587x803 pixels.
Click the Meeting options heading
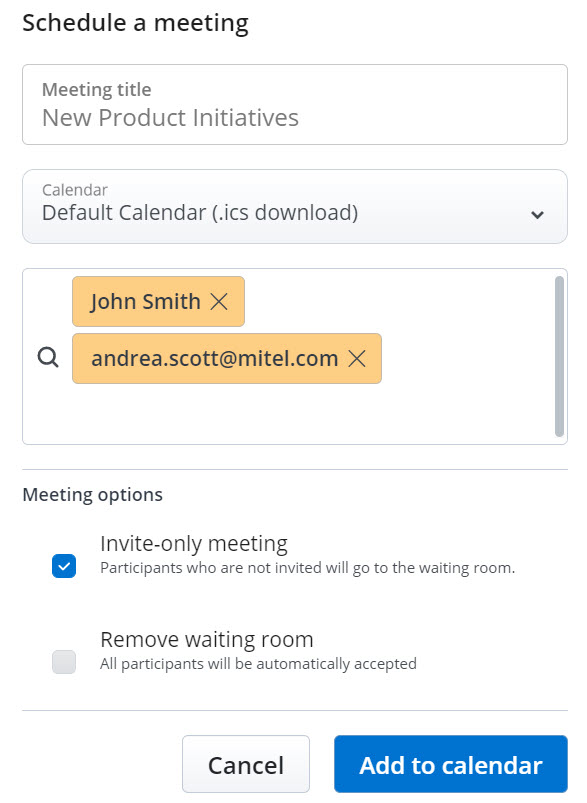[93, 495]
